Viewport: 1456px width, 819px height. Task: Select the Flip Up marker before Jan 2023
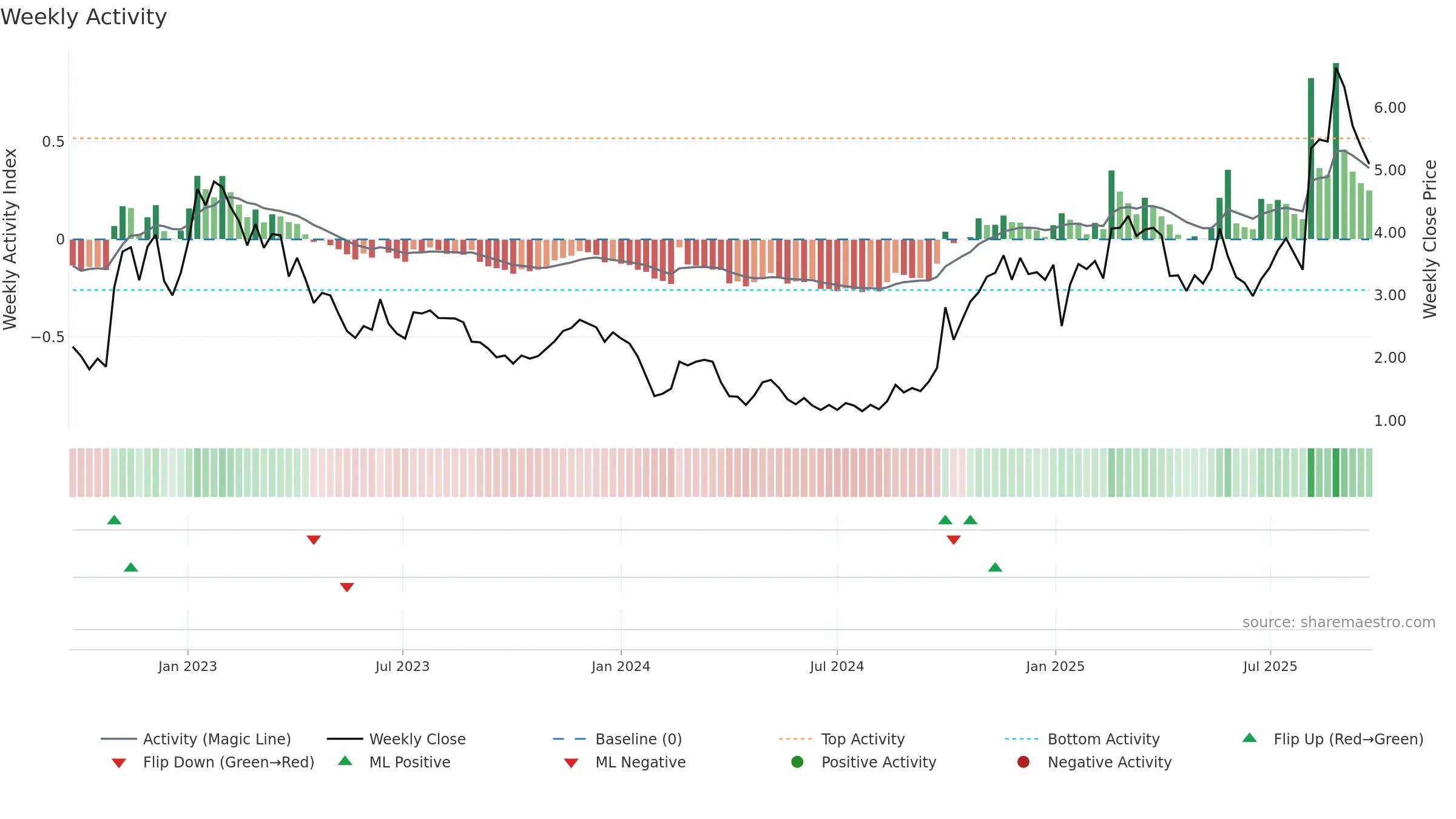(114, 520)
